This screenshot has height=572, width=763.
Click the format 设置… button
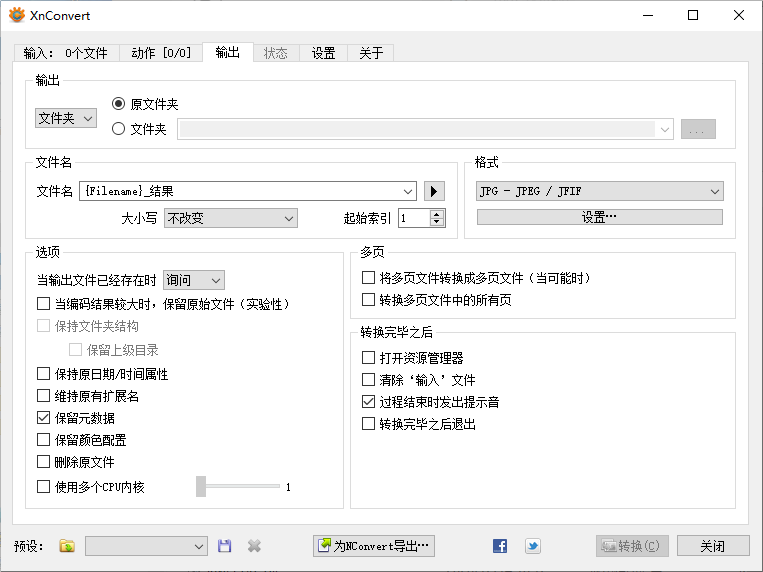600,217
